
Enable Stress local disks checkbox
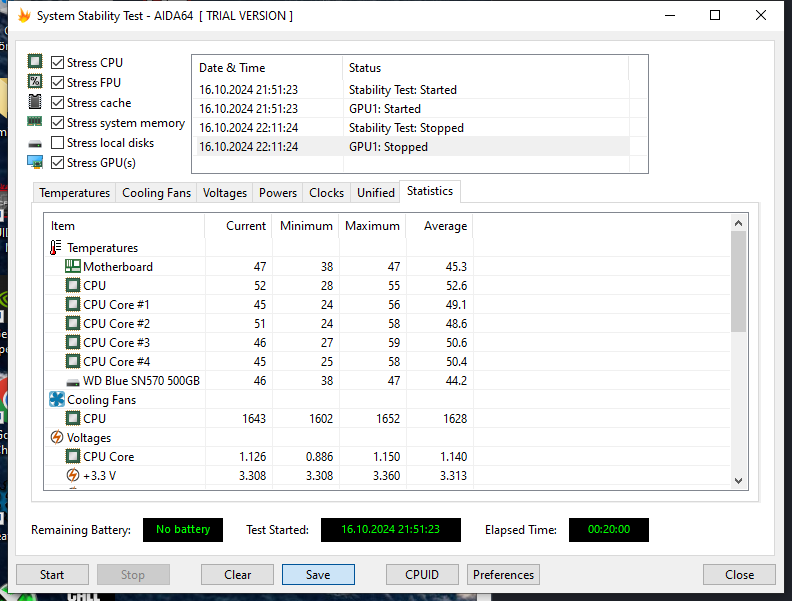[58, 142]
